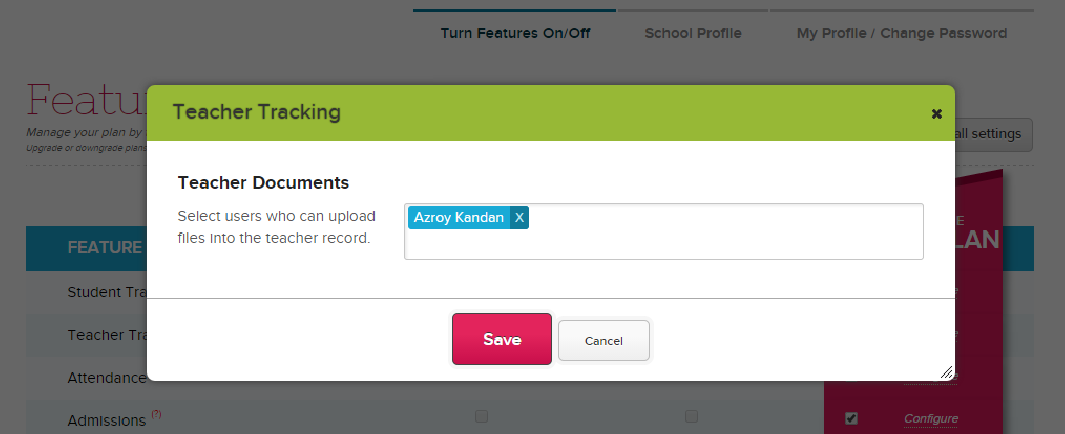Open the Admissions Configure link
The height and width of the screenshot is (434, 1065).
(x=930, y=419)
